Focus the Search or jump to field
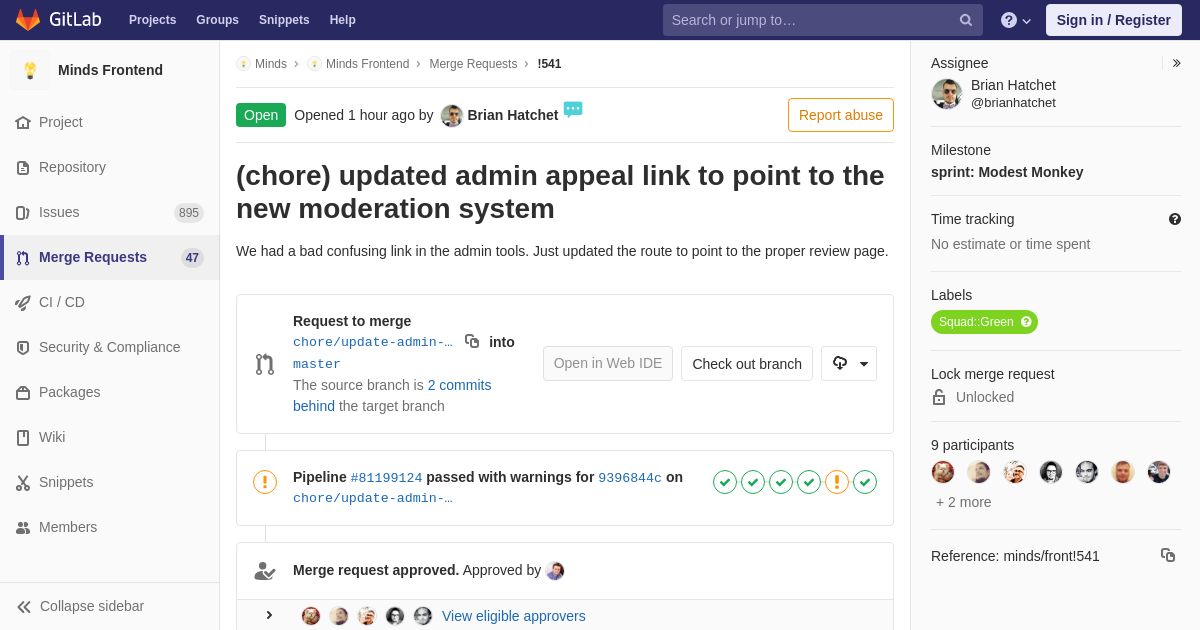 822,20
